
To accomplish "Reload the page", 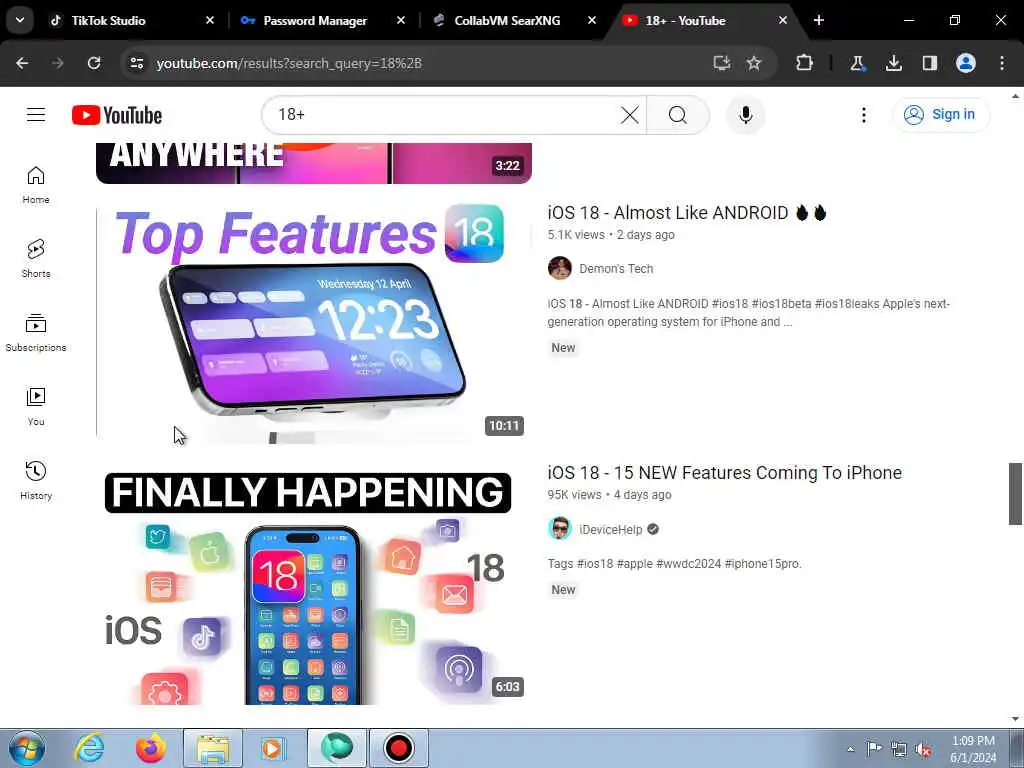I will 94,63.
